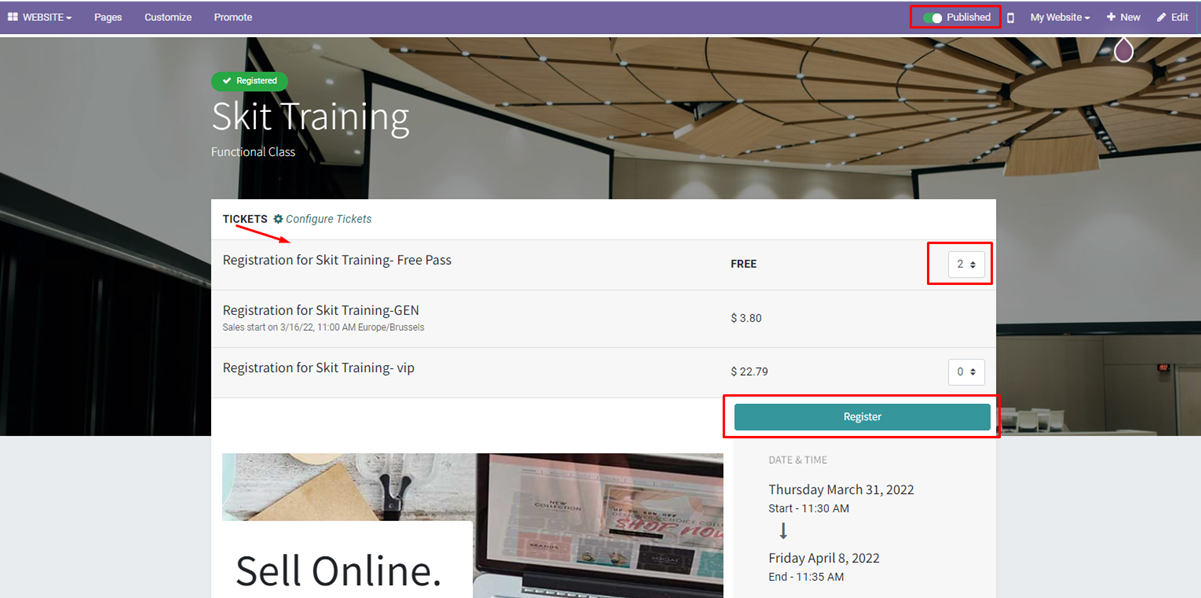
Task: Open vip ticket quantity dropdown
Action: (965, 372)
